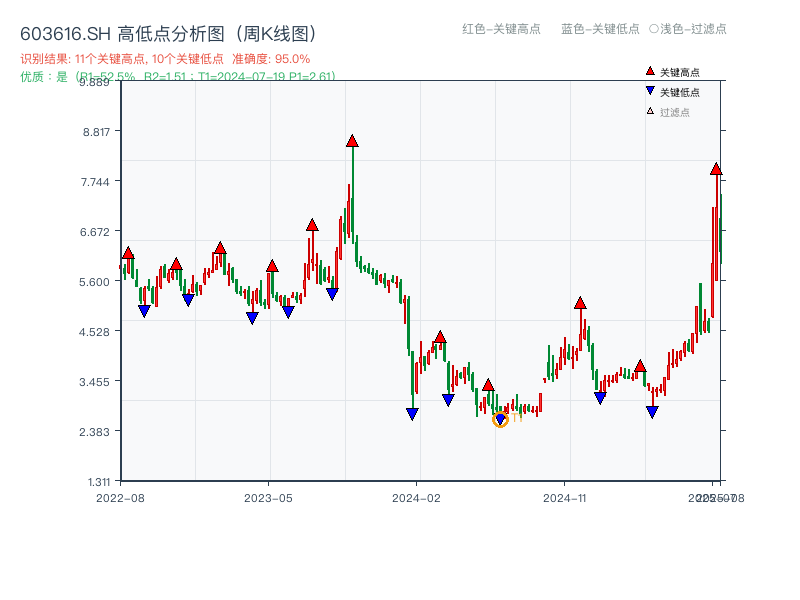Click the red triangle icon beside 关键高点 legend
800x600 pixels.
click(650, 71)
